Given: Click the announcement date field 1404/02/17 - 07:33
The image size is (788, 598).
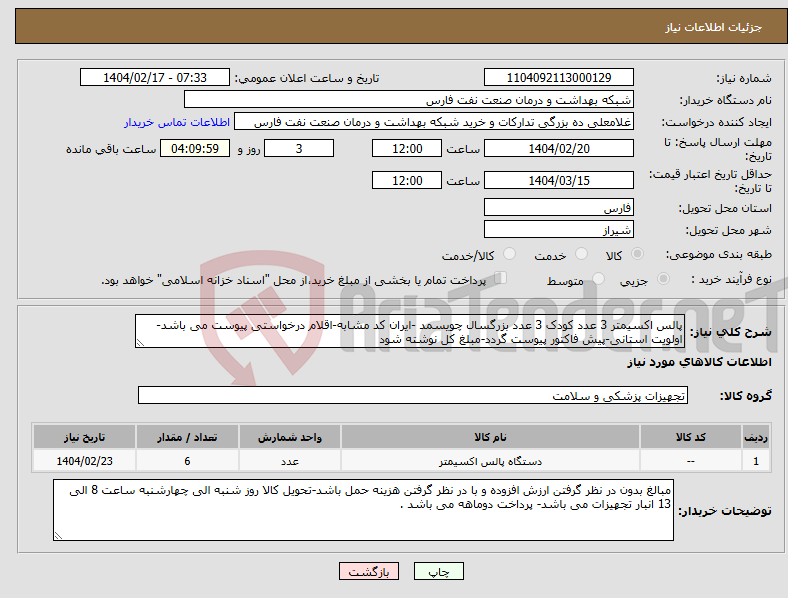Looking at the screenshot, I should pos(155,77).
